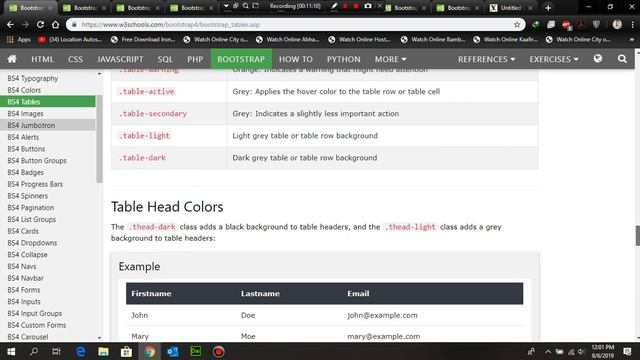Open BS4 Progress Bars in sidebar

[x=35, y=184]
